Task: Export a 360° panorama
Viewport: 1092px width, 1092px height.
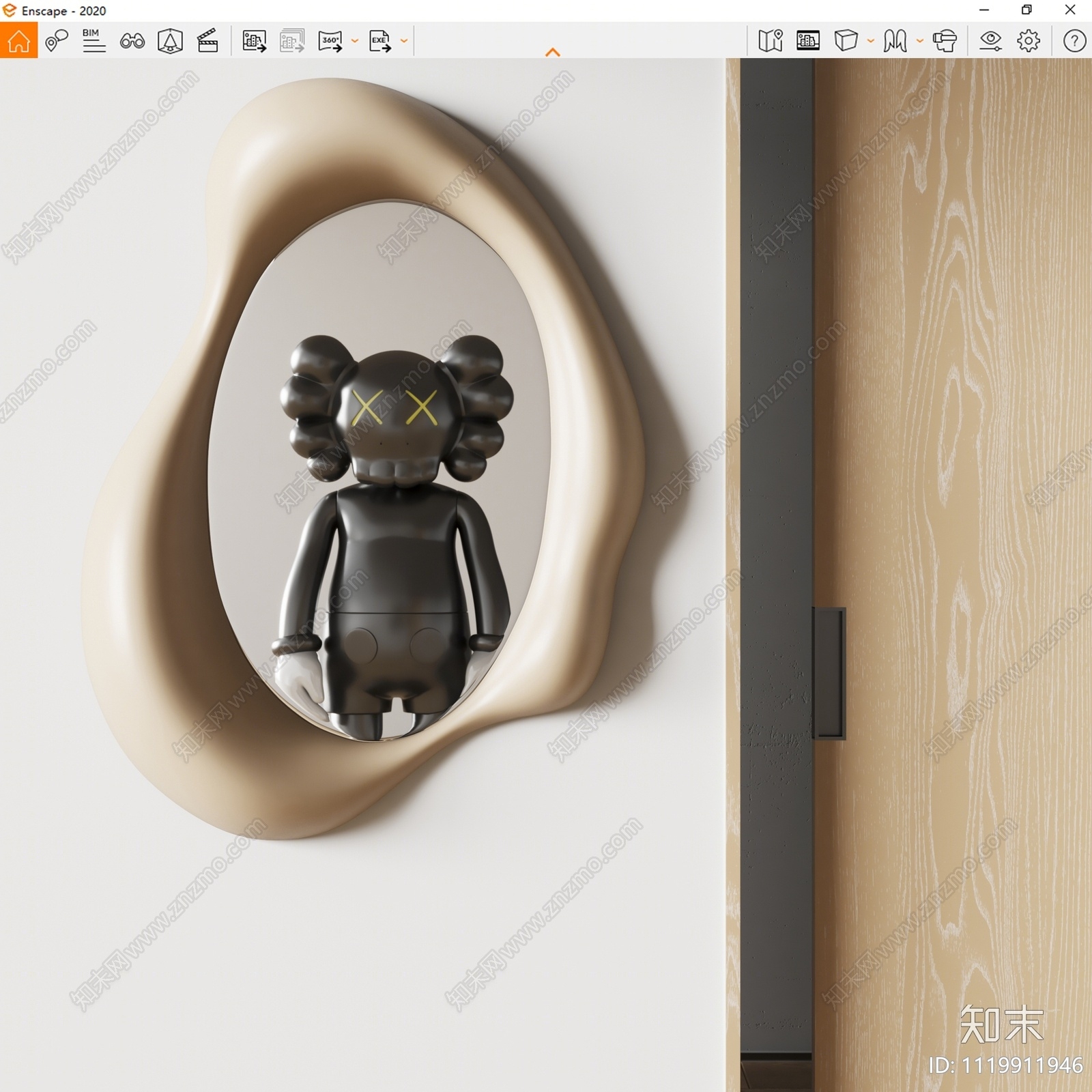Action: 330,41
